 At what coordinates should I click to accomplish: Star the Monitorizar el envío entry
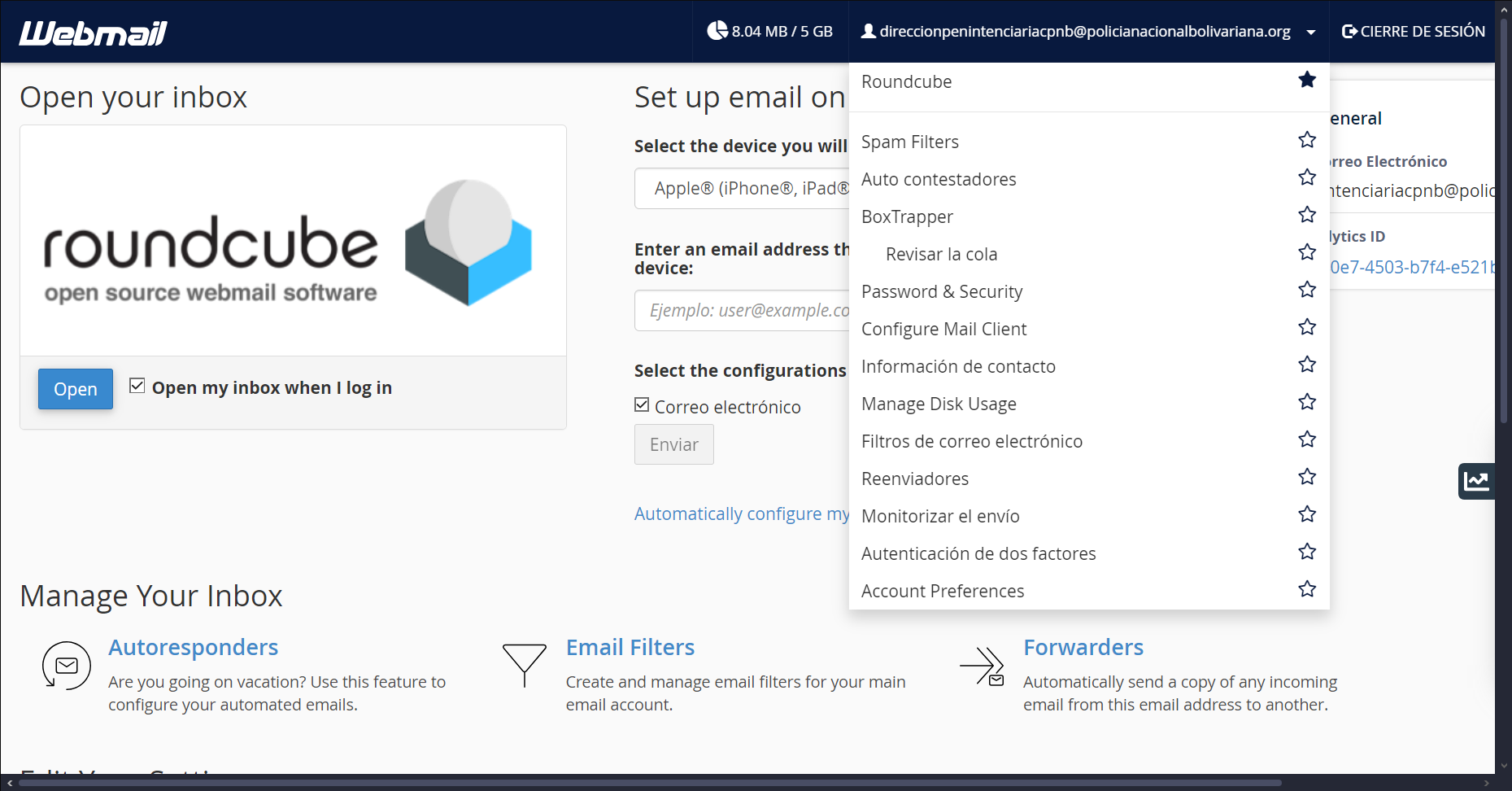click(1307, 514)
